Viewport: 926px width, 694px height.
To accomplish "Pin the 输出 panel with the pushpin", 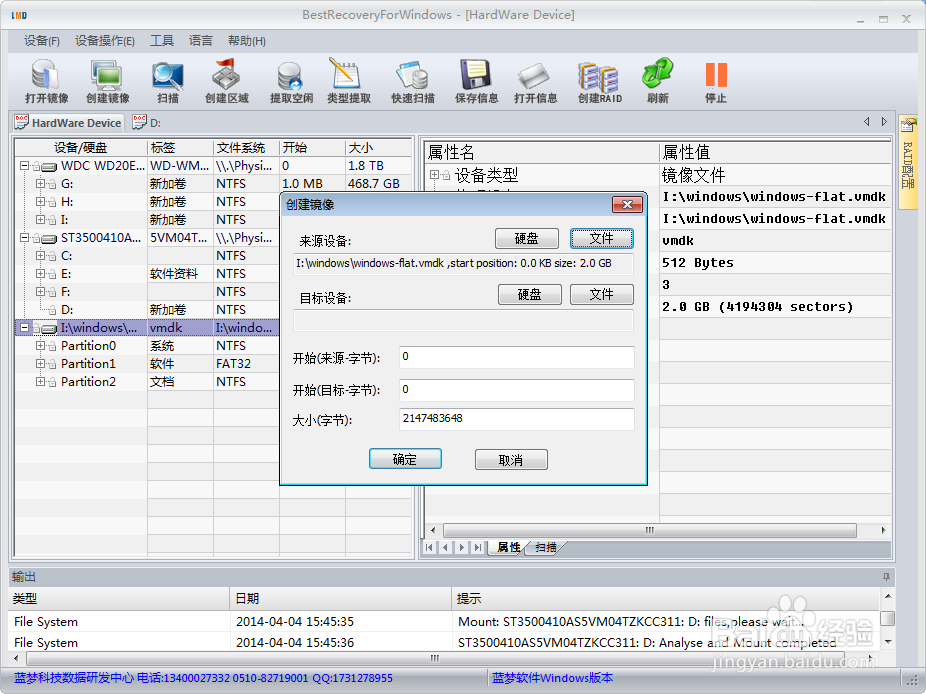I will pyautogui.click(x=886, y=576).
